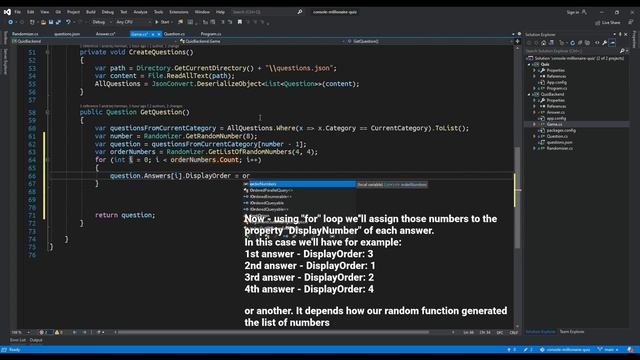Select questions.json in Solution Explorer

[559, 142]
